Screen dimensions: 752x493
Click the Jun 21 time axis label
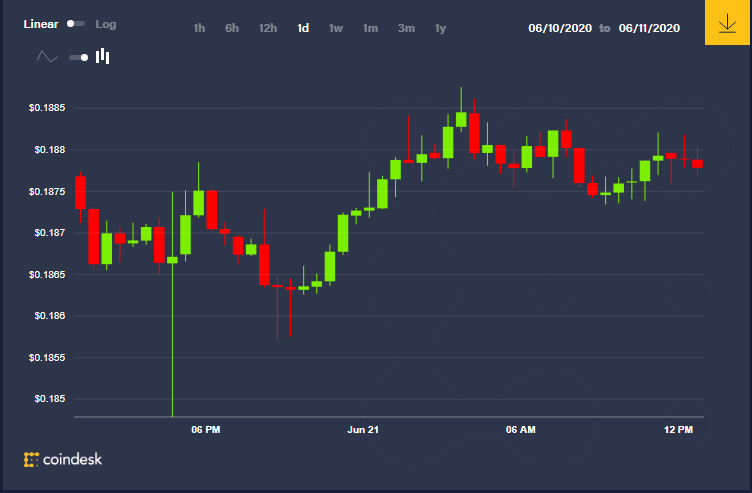coord(363,429)
